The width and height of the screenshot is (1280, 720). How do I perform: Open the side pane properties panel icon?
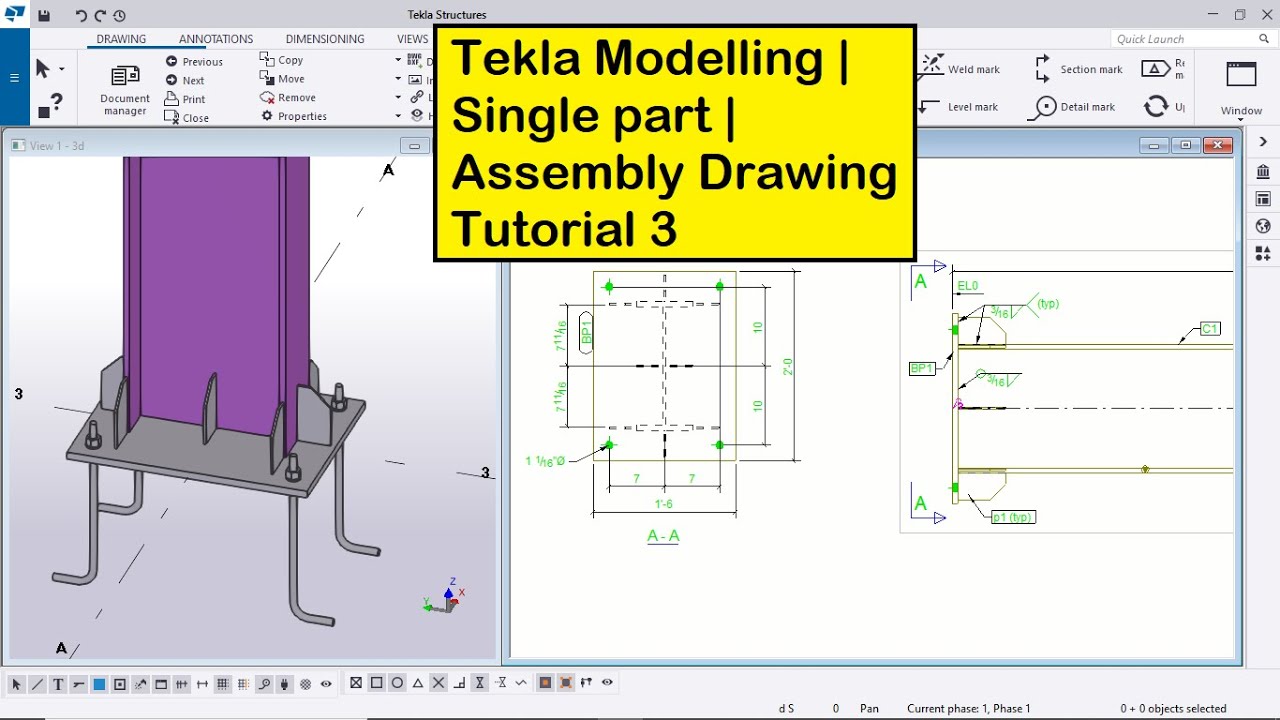point(1263,199)
